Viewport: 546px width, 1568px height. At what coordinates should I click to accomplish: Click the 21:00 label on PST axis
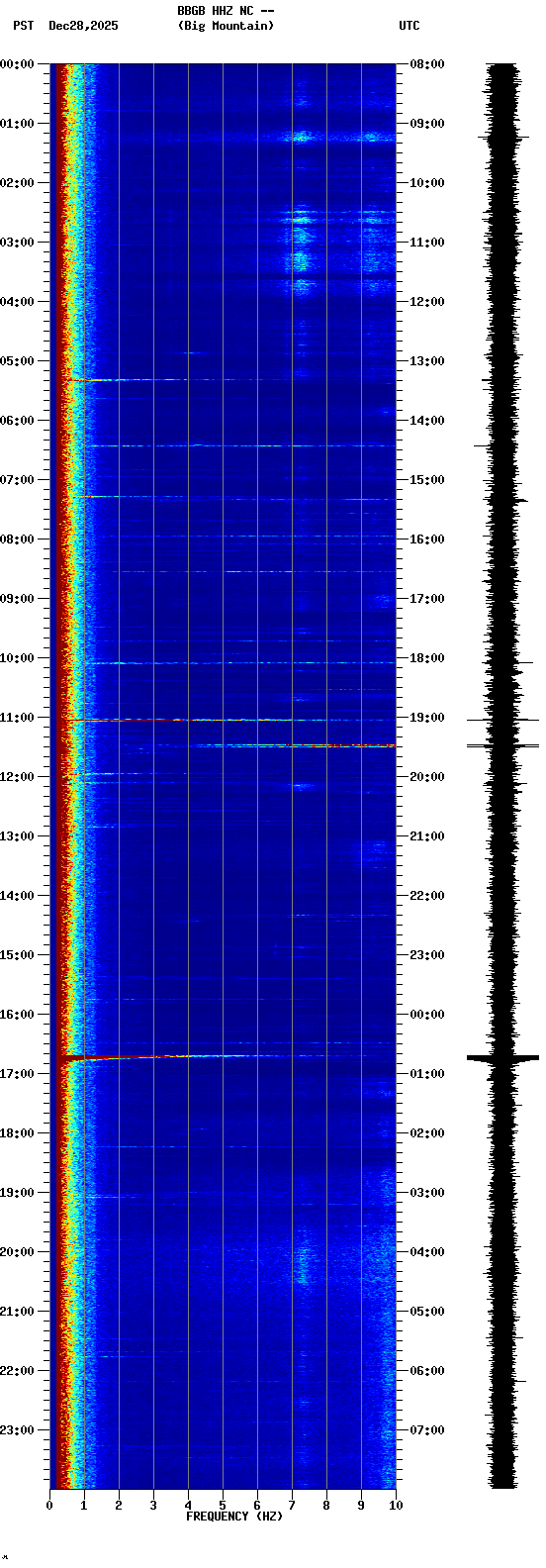pyautogui.click(x=17, y=1312)
